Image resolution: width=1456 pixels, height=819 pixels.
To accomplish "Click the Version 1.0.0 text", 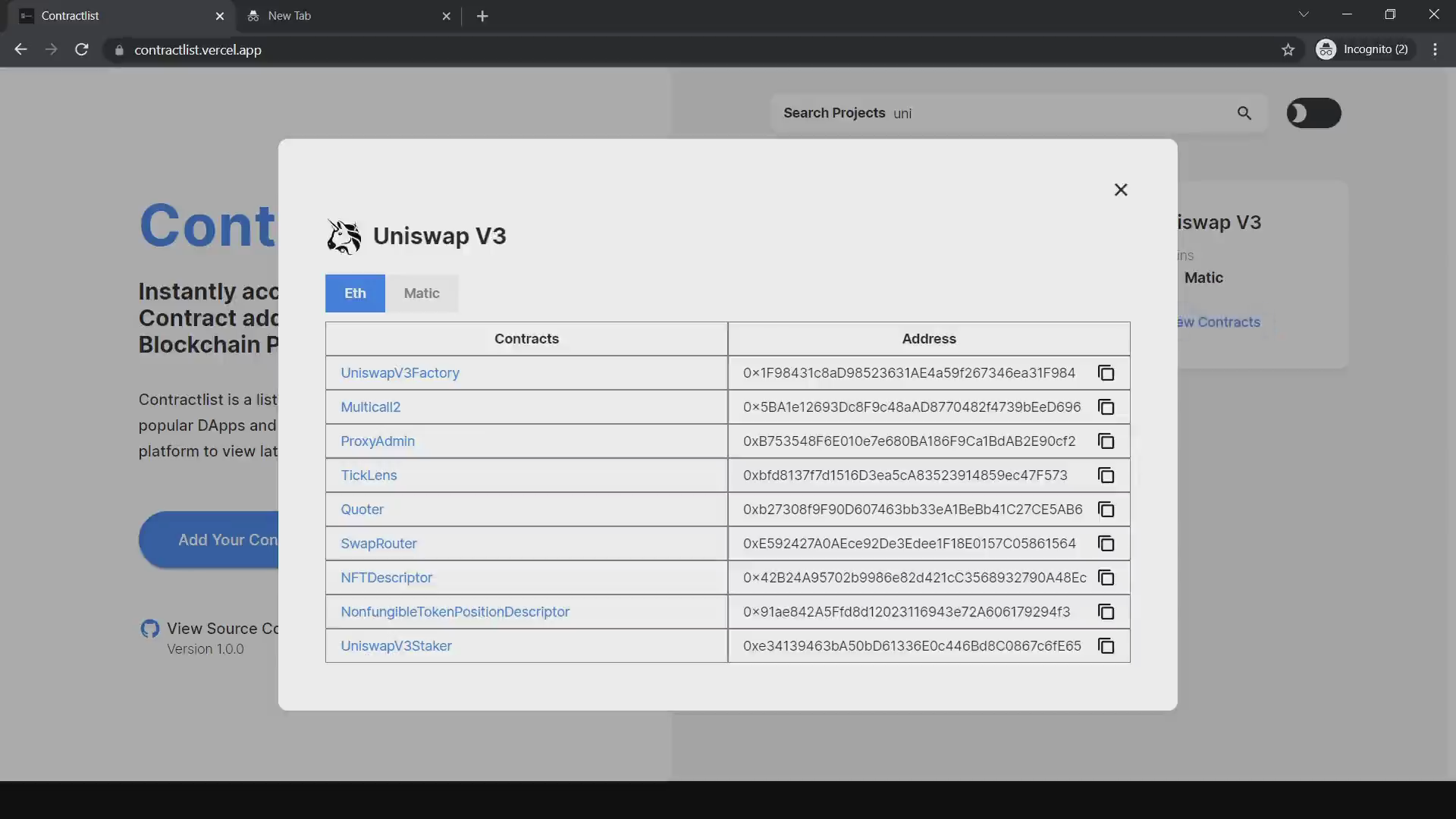I will click(x=206, y=649).
